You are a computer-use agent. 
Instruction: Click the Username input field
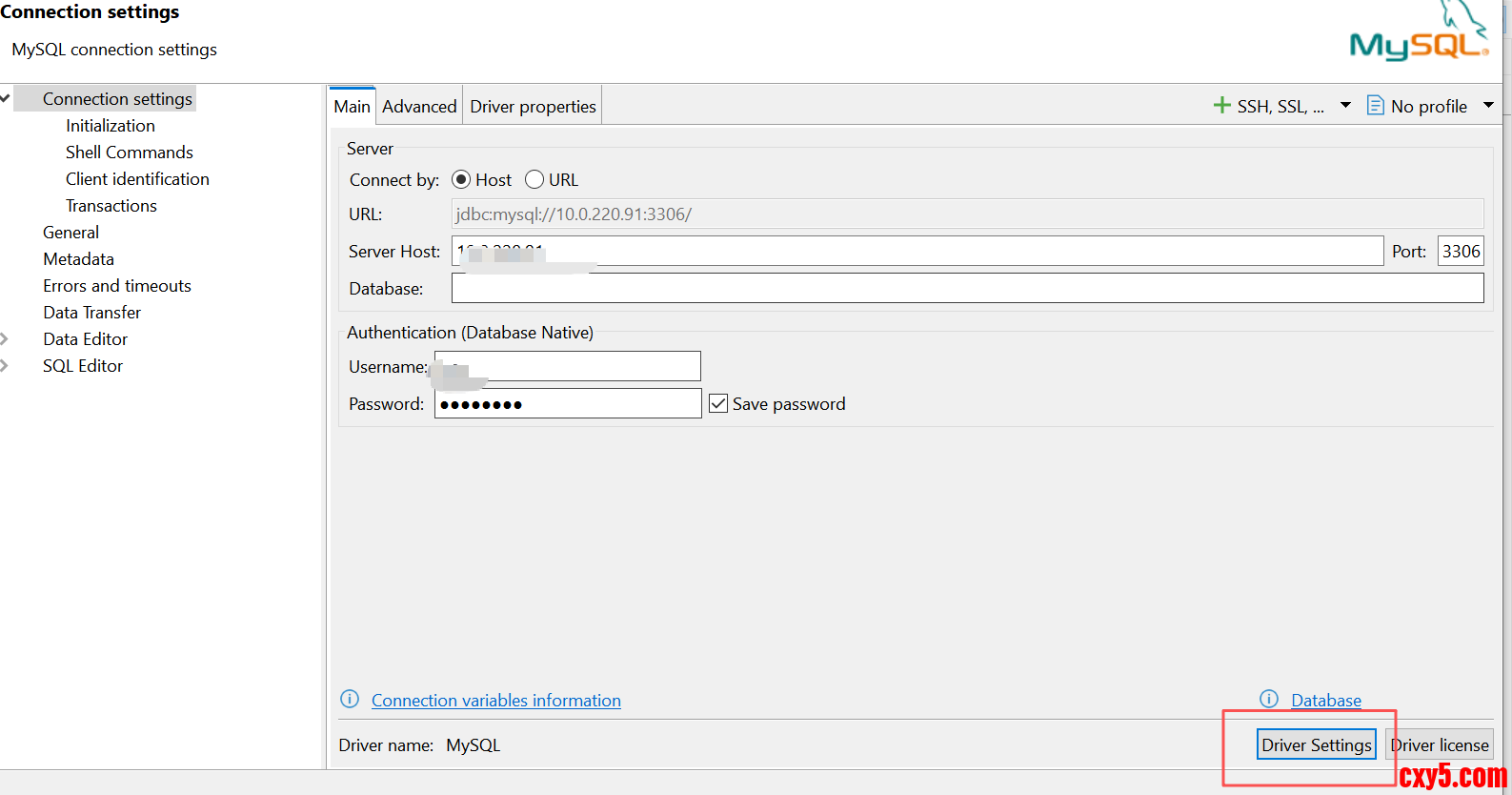point(568,366)
